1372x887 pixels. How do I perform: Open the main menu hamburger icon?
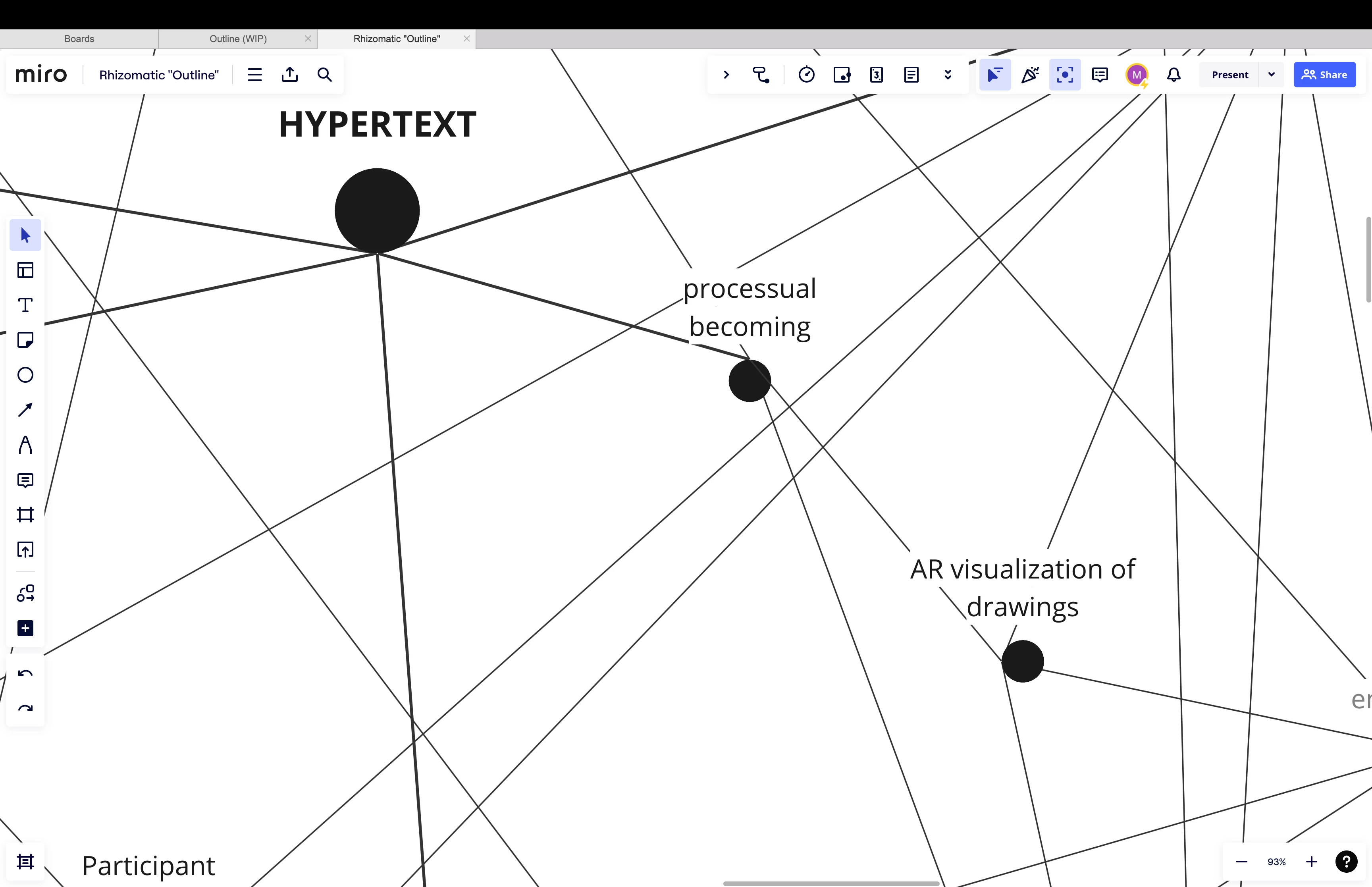[x=254, y=75]
